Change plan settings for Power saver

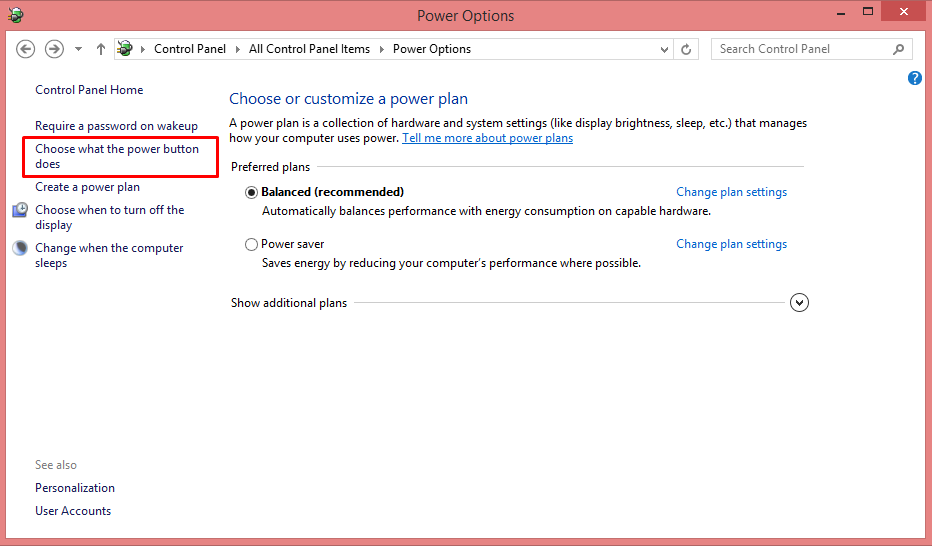(732, 244)
